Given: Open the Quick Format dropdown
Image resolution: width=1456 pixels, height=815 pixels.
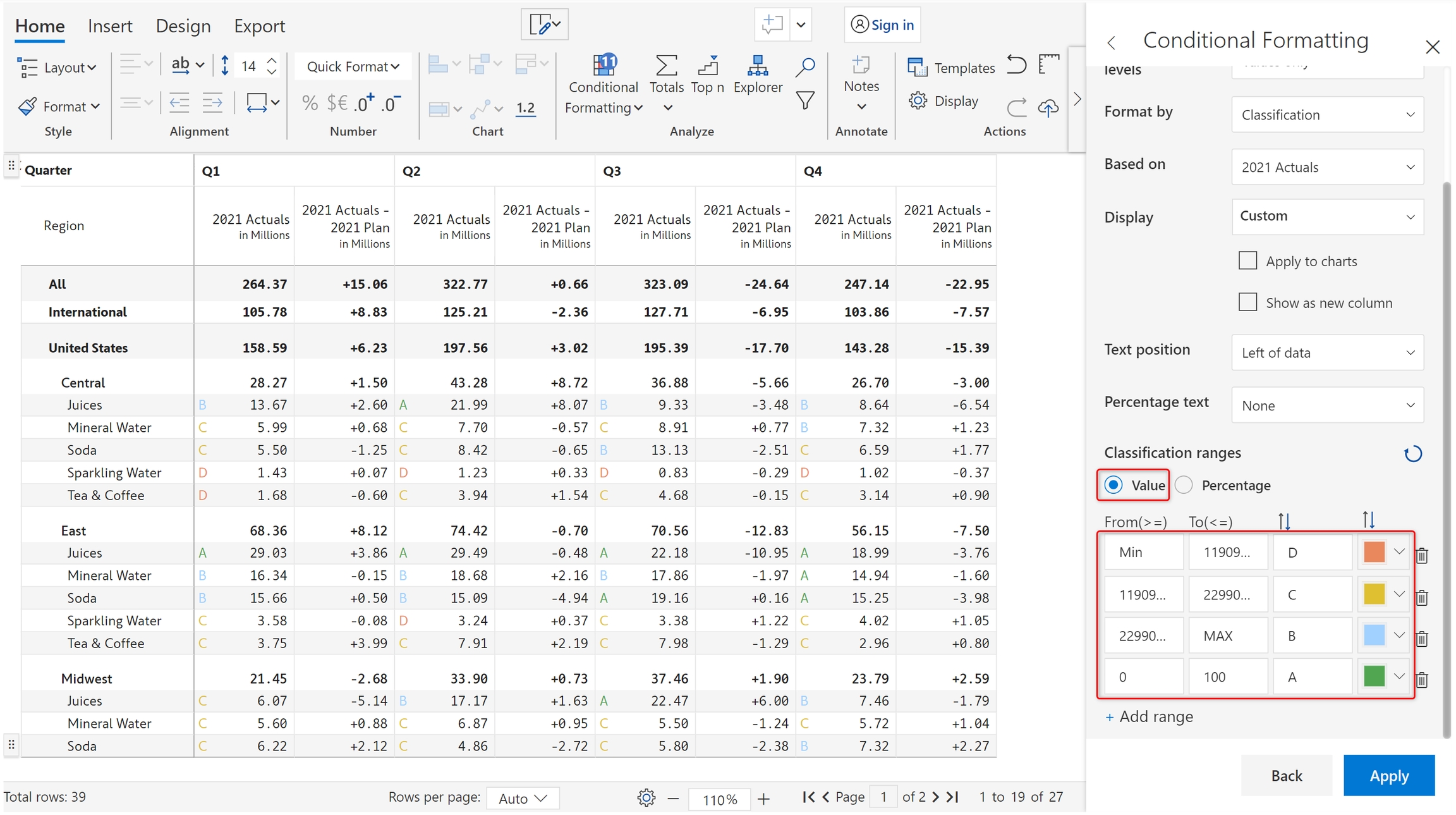Looking at the screenshot, I should pyautogui.click(x=353, y=66).
